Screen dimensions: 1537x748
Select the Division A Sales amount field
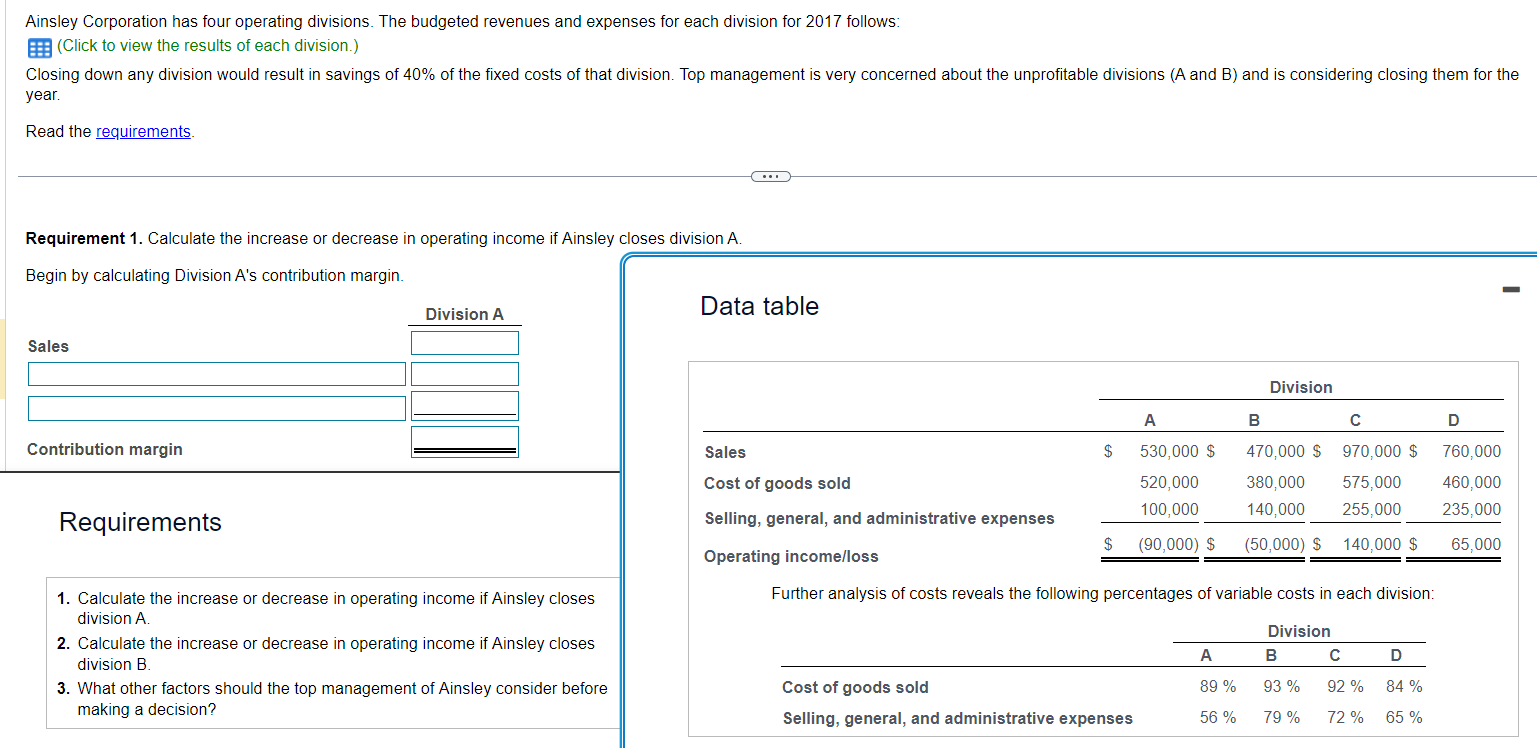pos(465,343)
